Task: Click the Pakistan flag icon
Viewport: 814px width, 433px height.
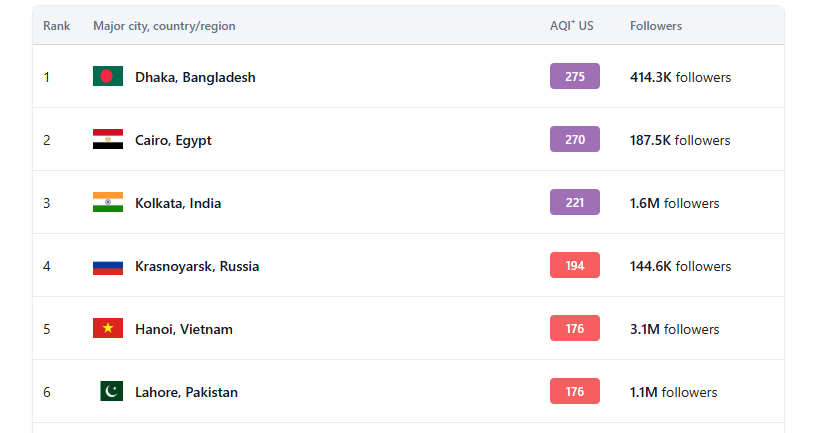Action: (x=111, y=392)
